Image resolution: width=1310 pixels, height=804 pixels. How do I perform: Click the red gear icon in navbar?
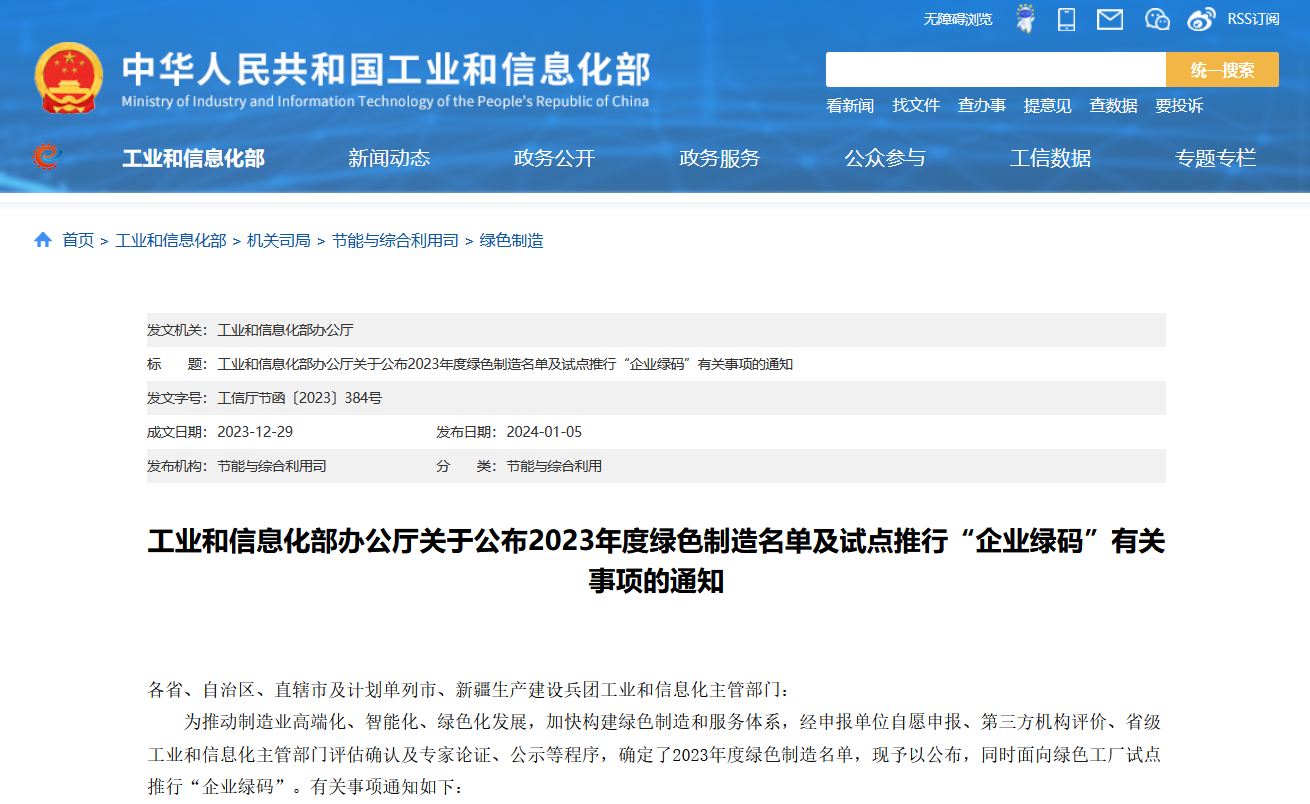click(46, 157)
